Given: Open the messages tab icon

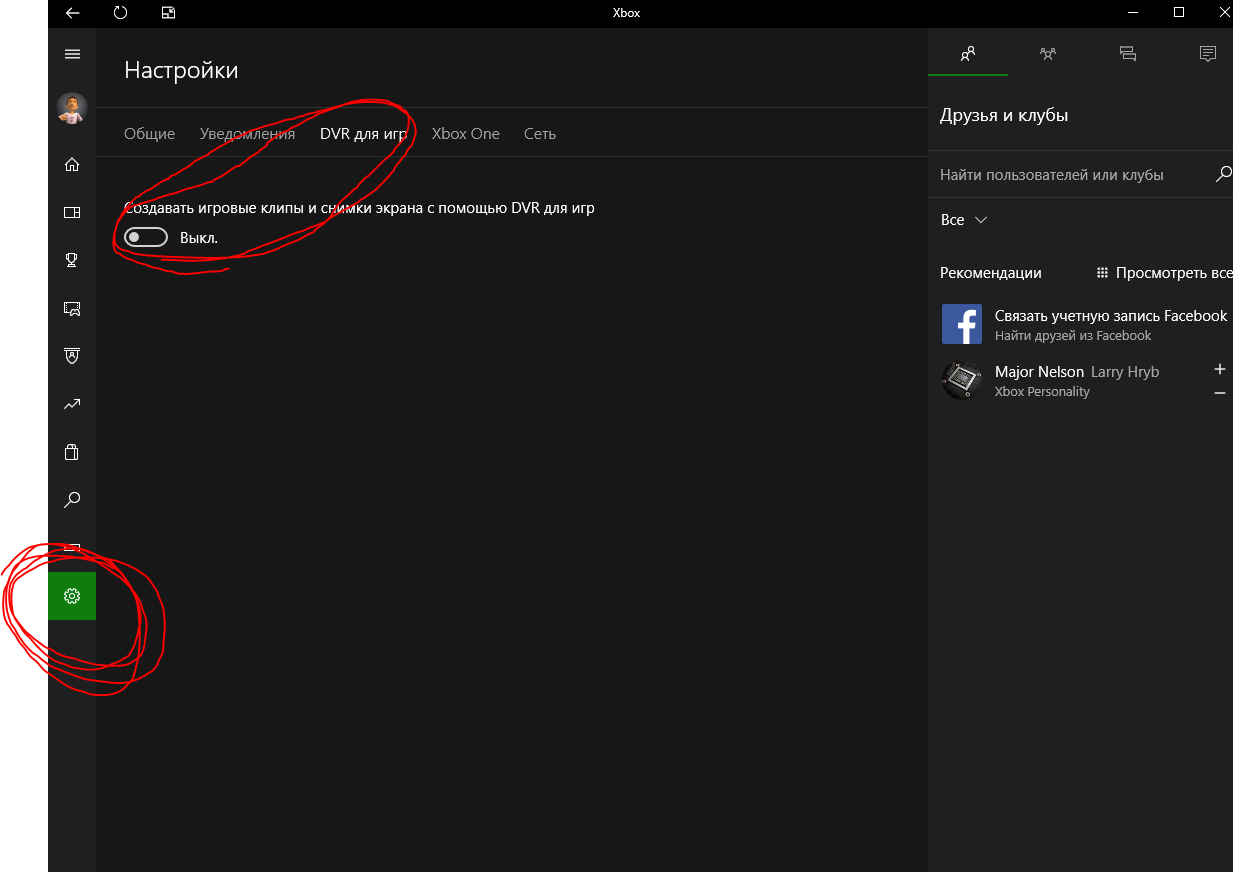Looking at the screenshot, I should 1128,54.
